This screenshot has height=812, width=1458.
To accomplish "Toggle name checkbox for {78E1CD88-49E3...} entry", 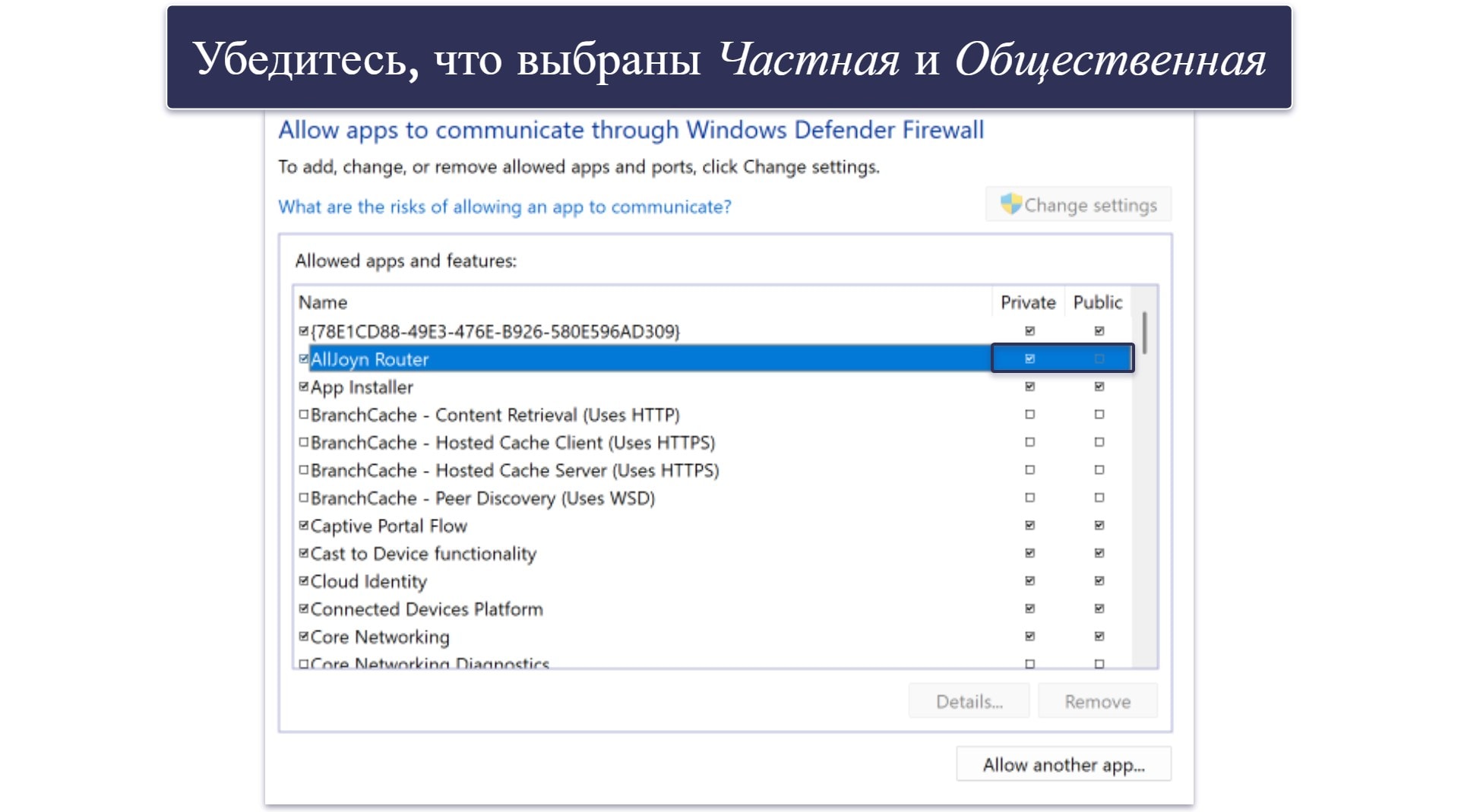I will [x=304, y=331].
